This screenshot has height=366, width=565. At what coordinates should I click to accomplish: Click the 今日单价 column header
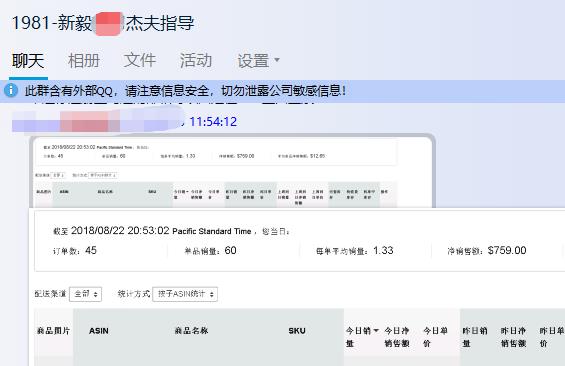click(435, 337)
